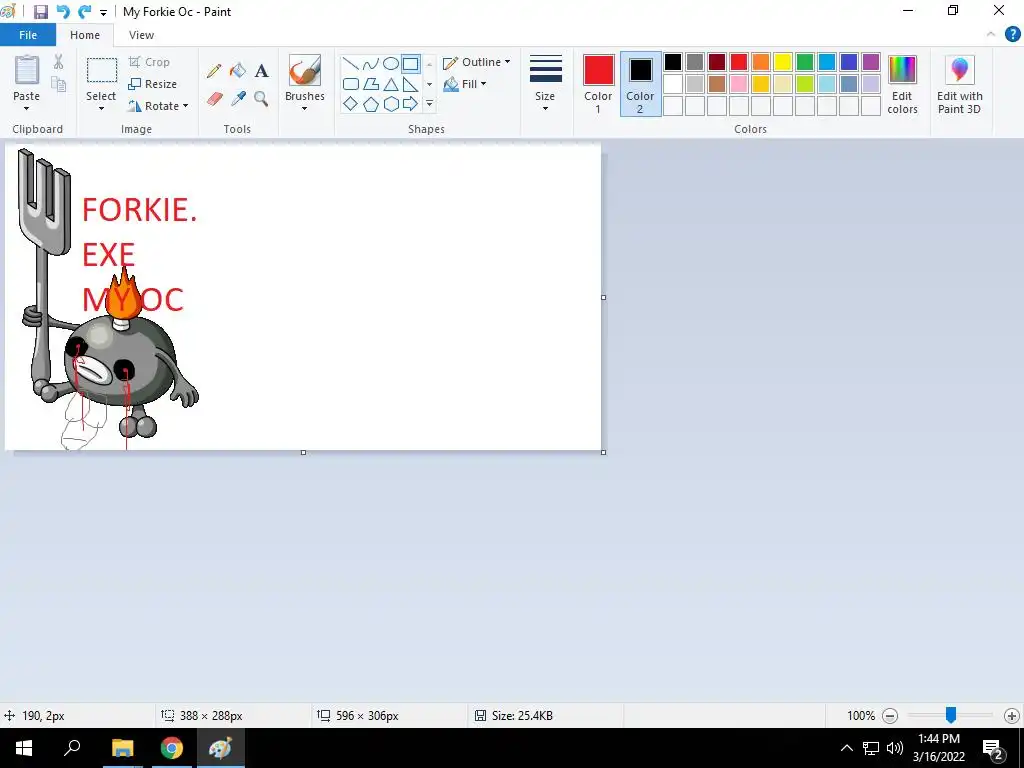Click the rectangular Select tool button

102,71
